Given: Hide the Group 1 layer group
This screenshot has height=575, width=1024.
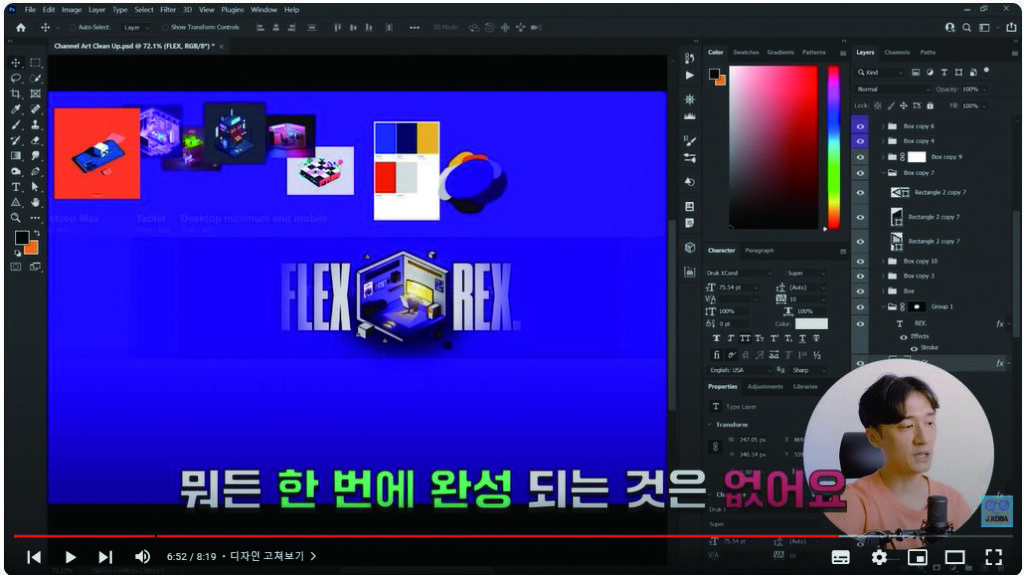Looking at the screenshot, I should click(x=860, y=306).
